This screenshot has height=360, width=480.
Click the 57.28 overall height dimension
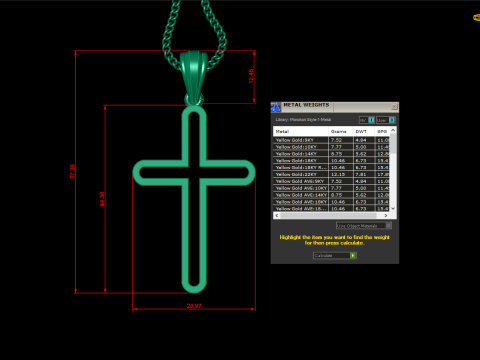[72, 171]
